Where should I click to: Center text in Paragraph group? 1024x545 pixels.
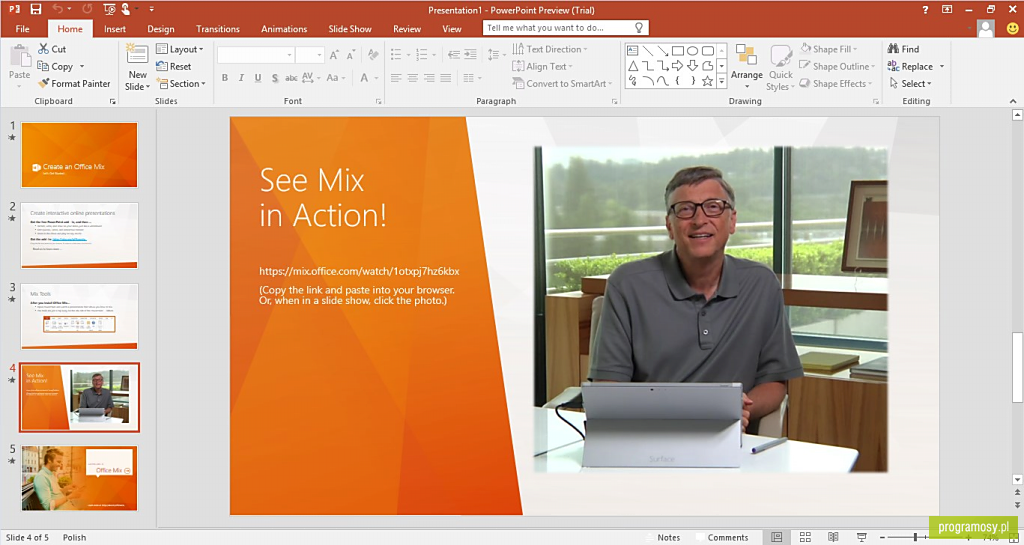[x=413, y=78]
